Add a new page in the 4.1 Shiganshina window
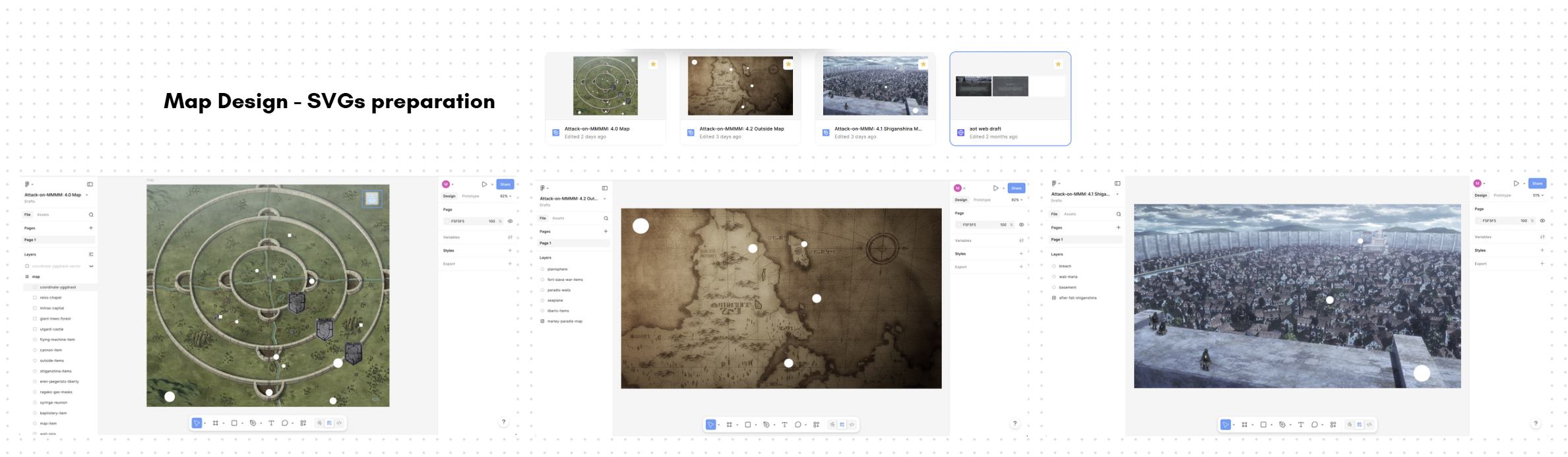 tap(1118, 228)
